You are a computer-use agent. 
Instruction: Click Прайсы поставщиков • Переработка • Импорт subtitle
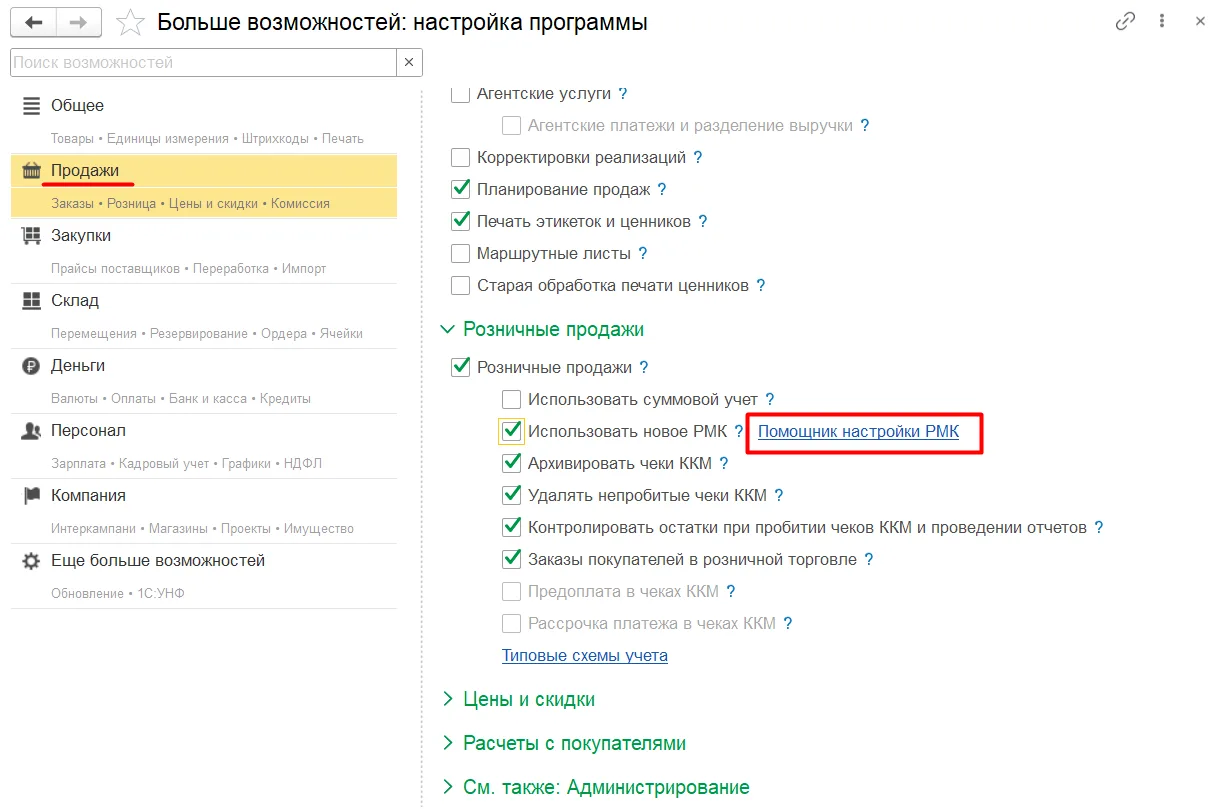(188, 268)
